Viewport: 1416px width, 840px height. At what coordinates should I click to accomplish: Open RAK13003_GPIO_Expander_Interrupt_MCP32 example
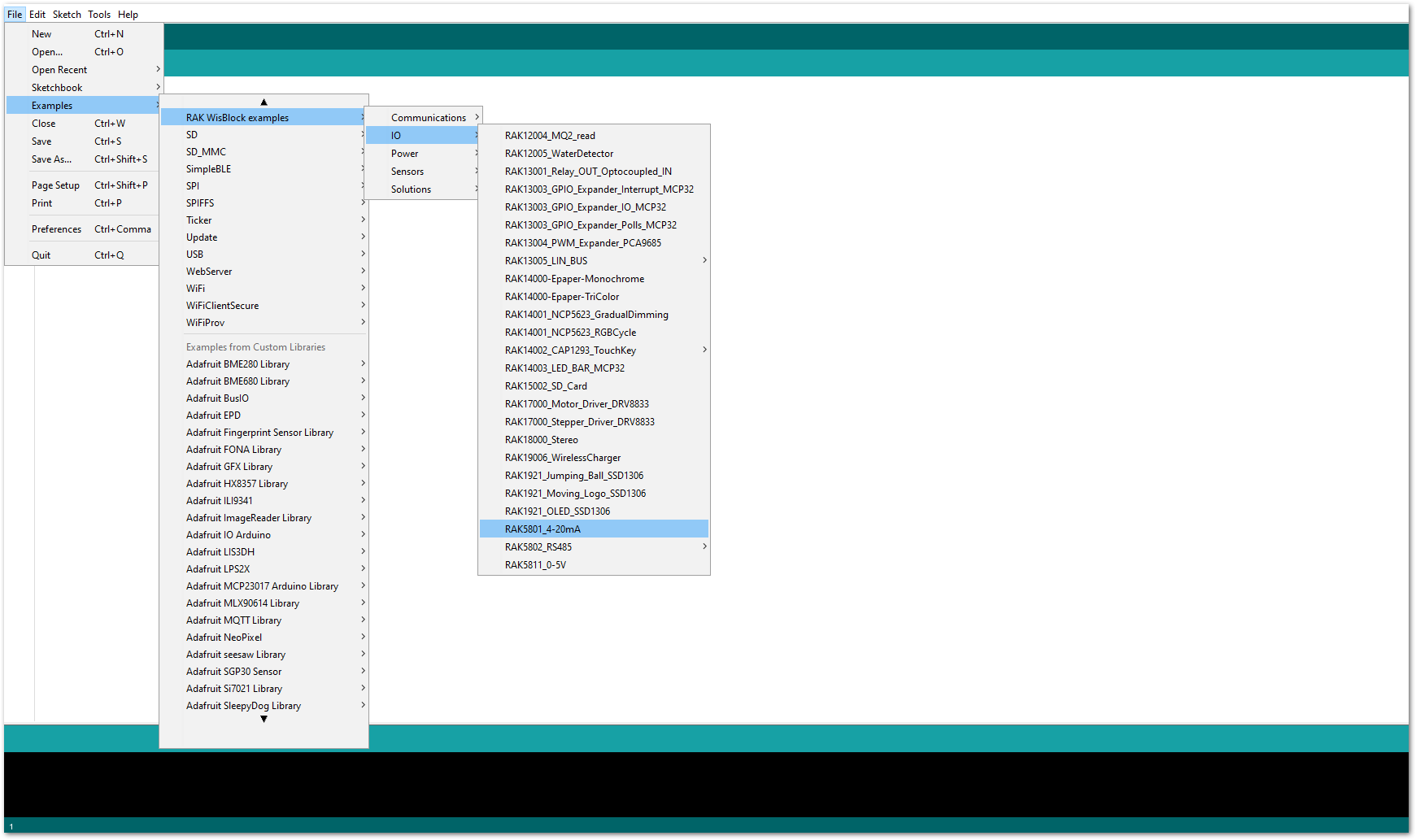point(594,189)
